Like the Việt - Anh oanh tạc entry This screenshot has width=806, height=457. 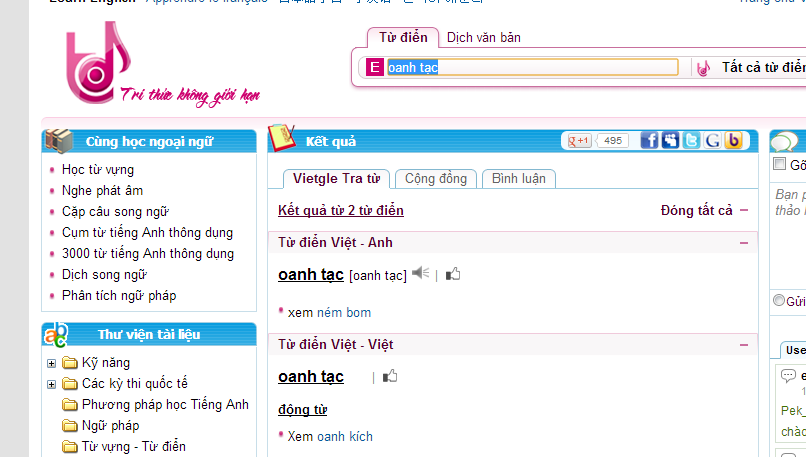point(453,275)
